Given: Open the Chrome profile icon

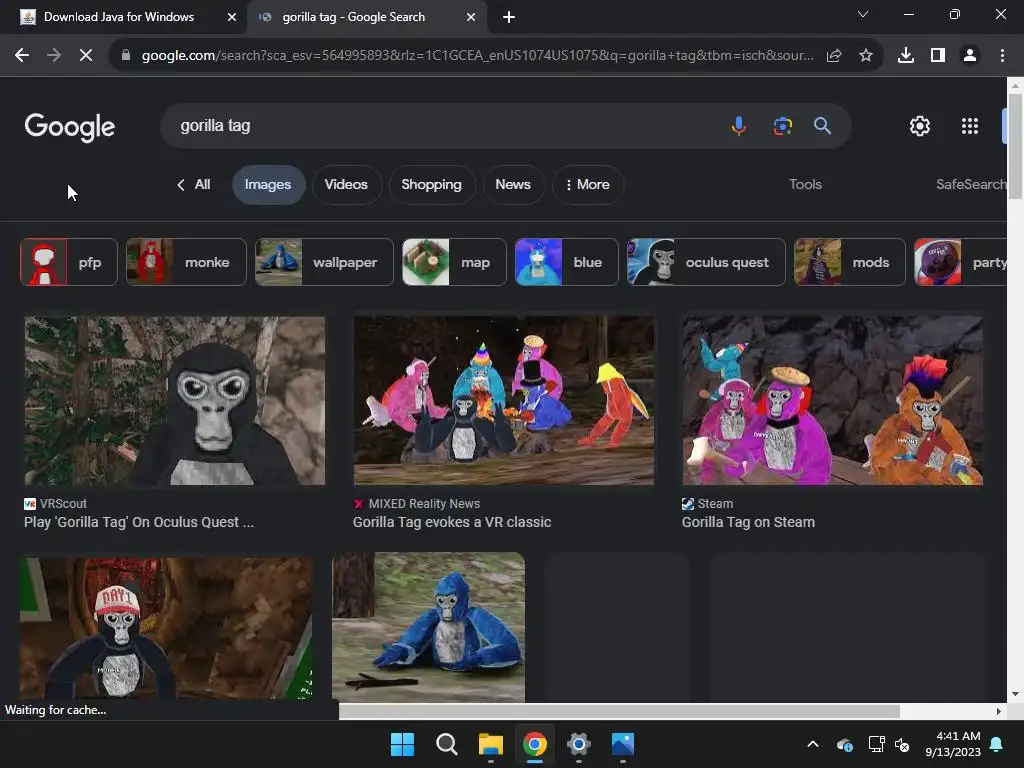Looking at the screenshot, I should point(970,56).
